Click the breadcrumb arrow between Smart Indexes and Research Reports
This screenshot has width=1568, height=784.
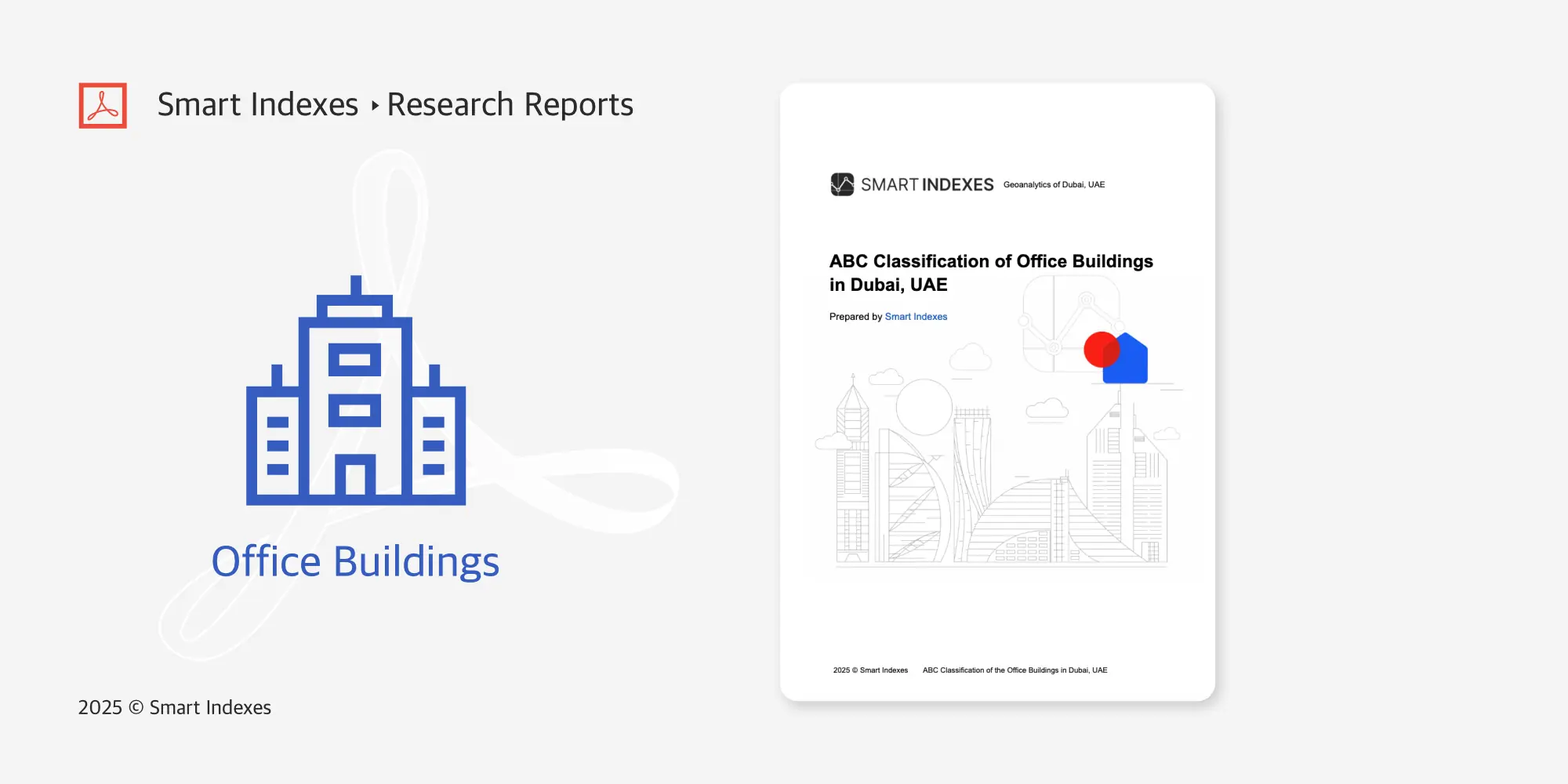pyautogui.click(x=375, y=105)
